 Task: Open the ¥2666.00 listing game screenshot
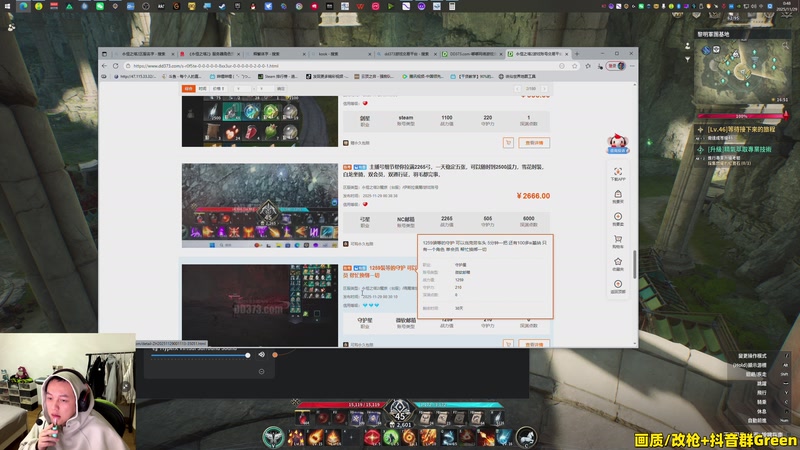pos(260,206)
